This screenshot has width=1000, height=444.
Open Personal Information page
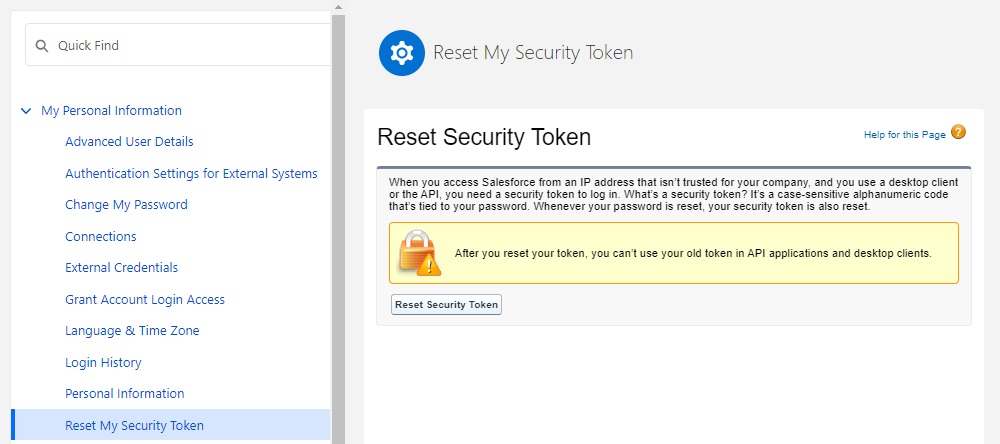tap(125, 394)
